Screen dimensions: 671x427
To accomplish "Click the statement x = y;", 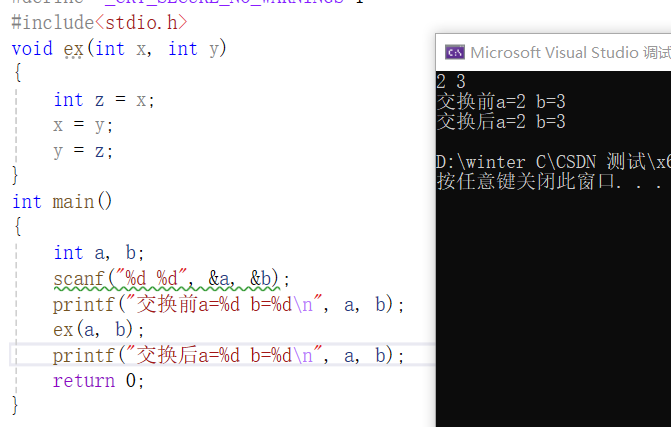I will pos(83,125).
